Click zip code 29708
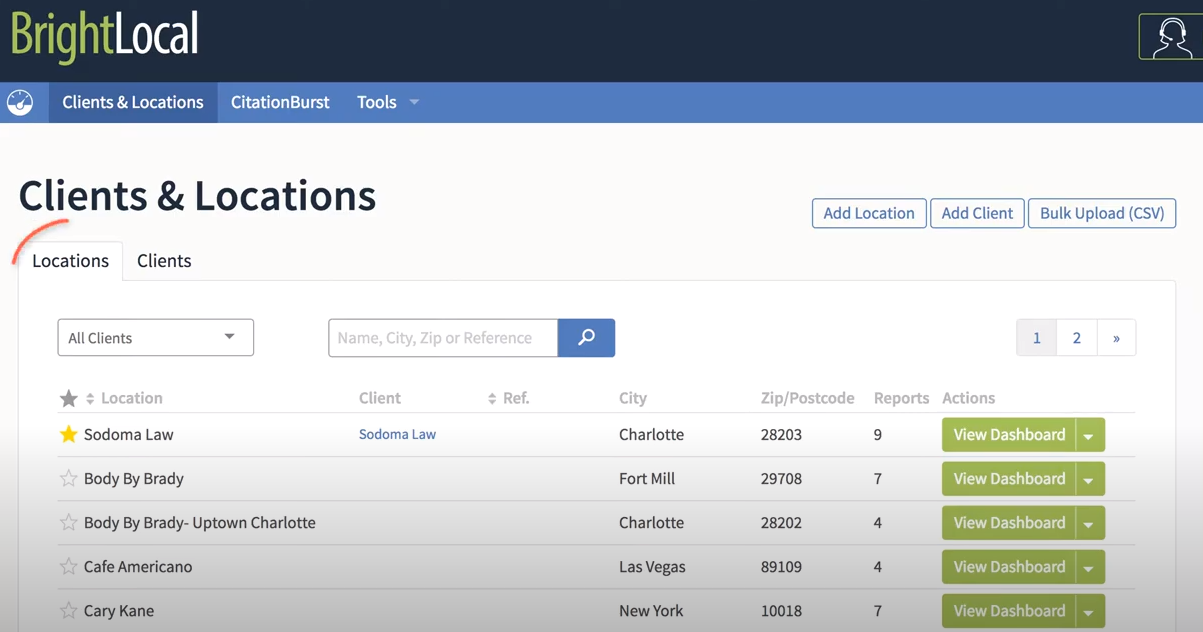Screen dimensions: 1203x632 click(x=781, y=478)
